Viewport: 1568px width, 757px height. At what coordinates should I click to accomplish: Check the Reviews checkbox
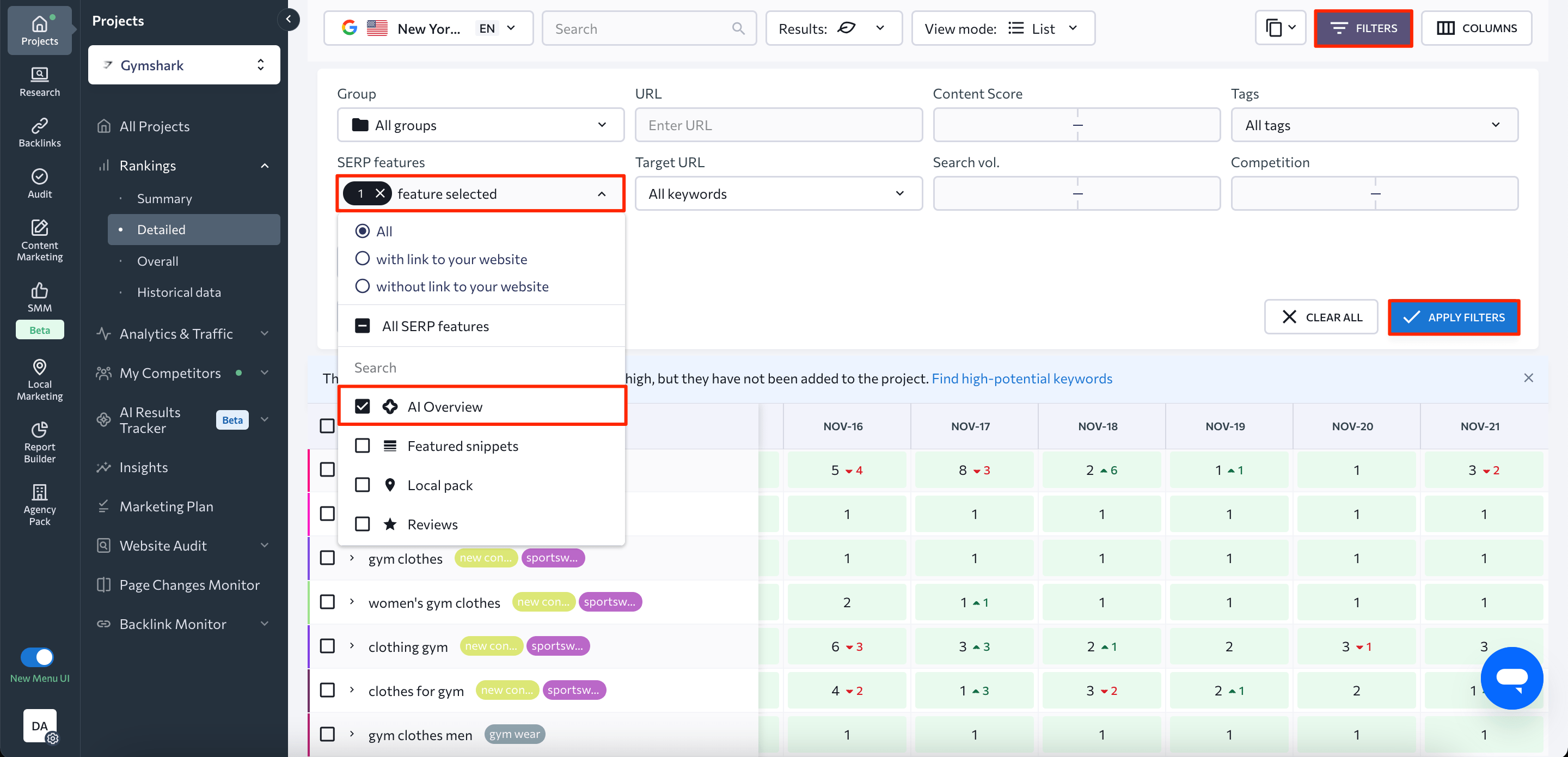coord(363,524)
